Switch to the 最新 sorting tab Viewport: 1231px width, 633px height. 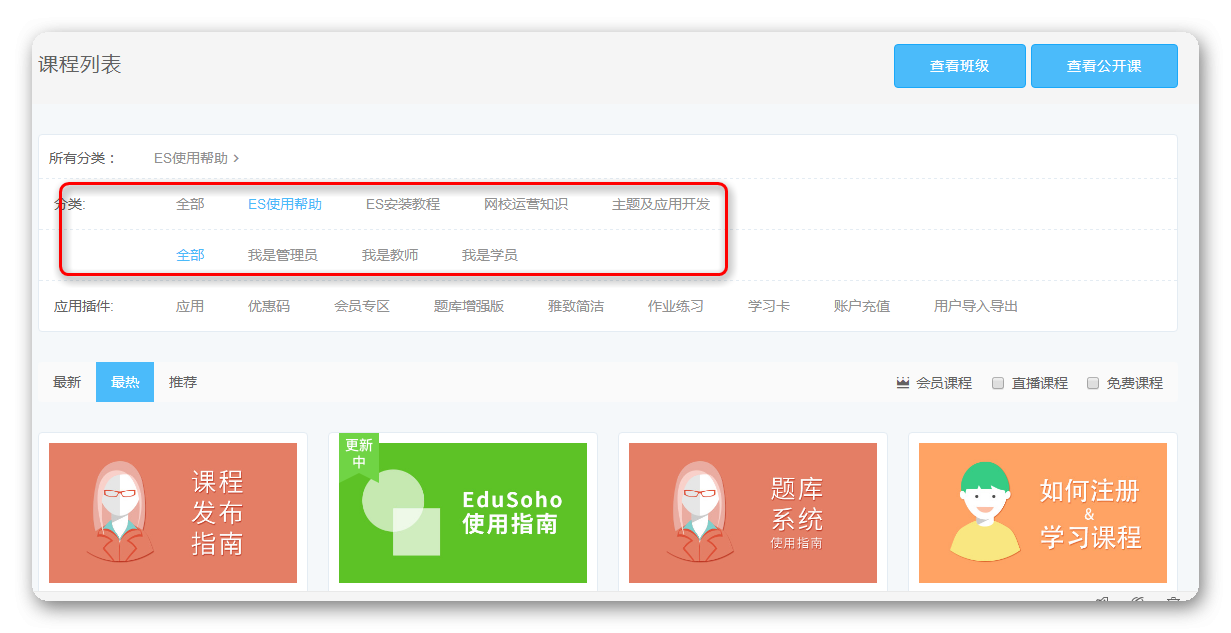point(67,382)
